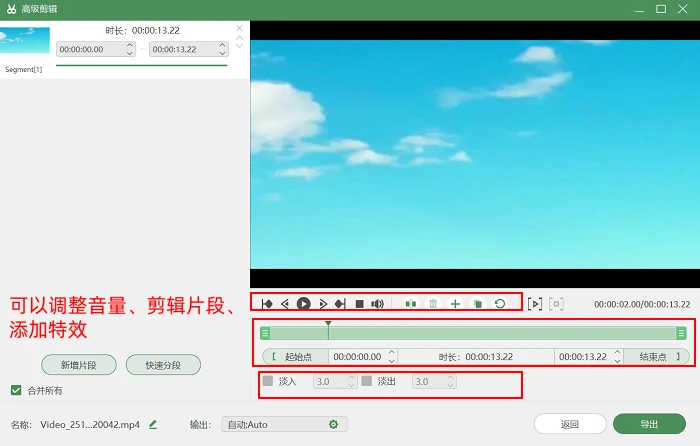Uncheck the 合并所有 merge all checkbox
Viewport: 700px width, 446px height.
(16, 390)
